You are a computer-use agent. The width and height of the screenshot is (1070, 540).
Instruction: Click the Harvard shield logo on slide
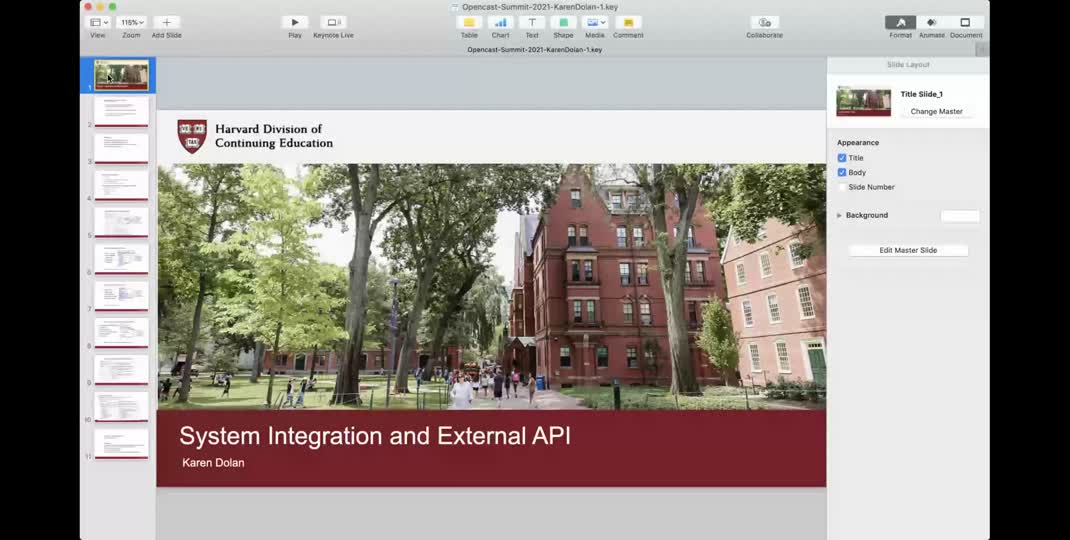click(192, 137)
